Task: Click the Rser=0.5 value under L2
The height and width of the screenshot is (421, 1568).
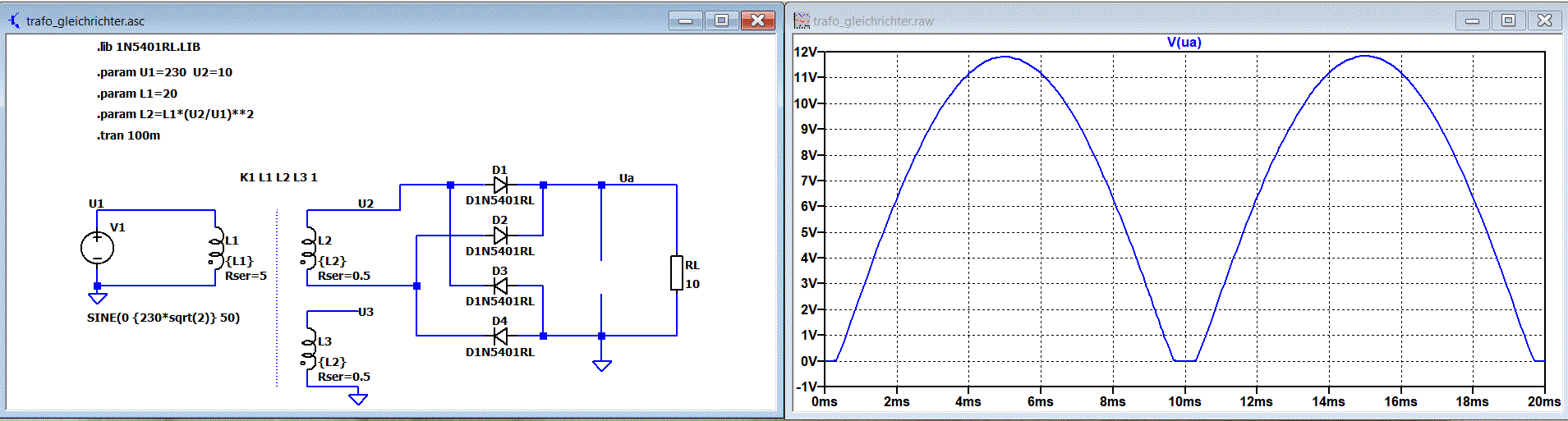Action: (x=344, y=276)
